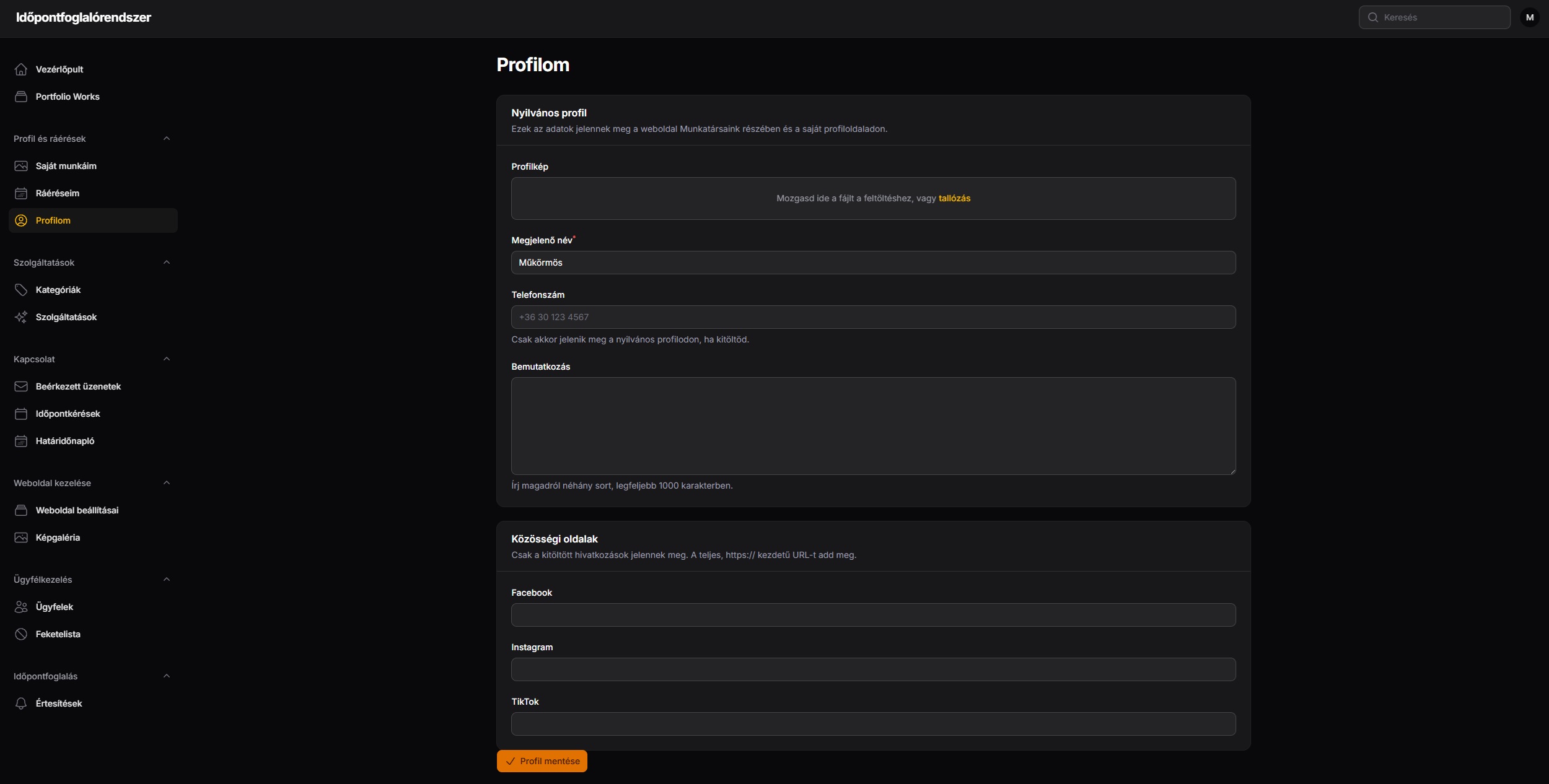Click the Határidőnapló calendar icon
The image size is (1549, 784).
coord(21,441)
